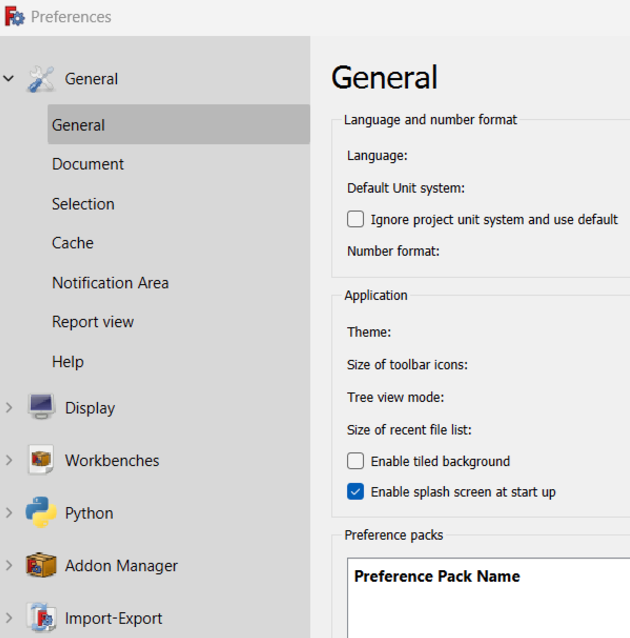Enable Ignore project unit system checkbox
Image resolution: width=630 pixels, height=638 pixels.
(x=355, y=219)
